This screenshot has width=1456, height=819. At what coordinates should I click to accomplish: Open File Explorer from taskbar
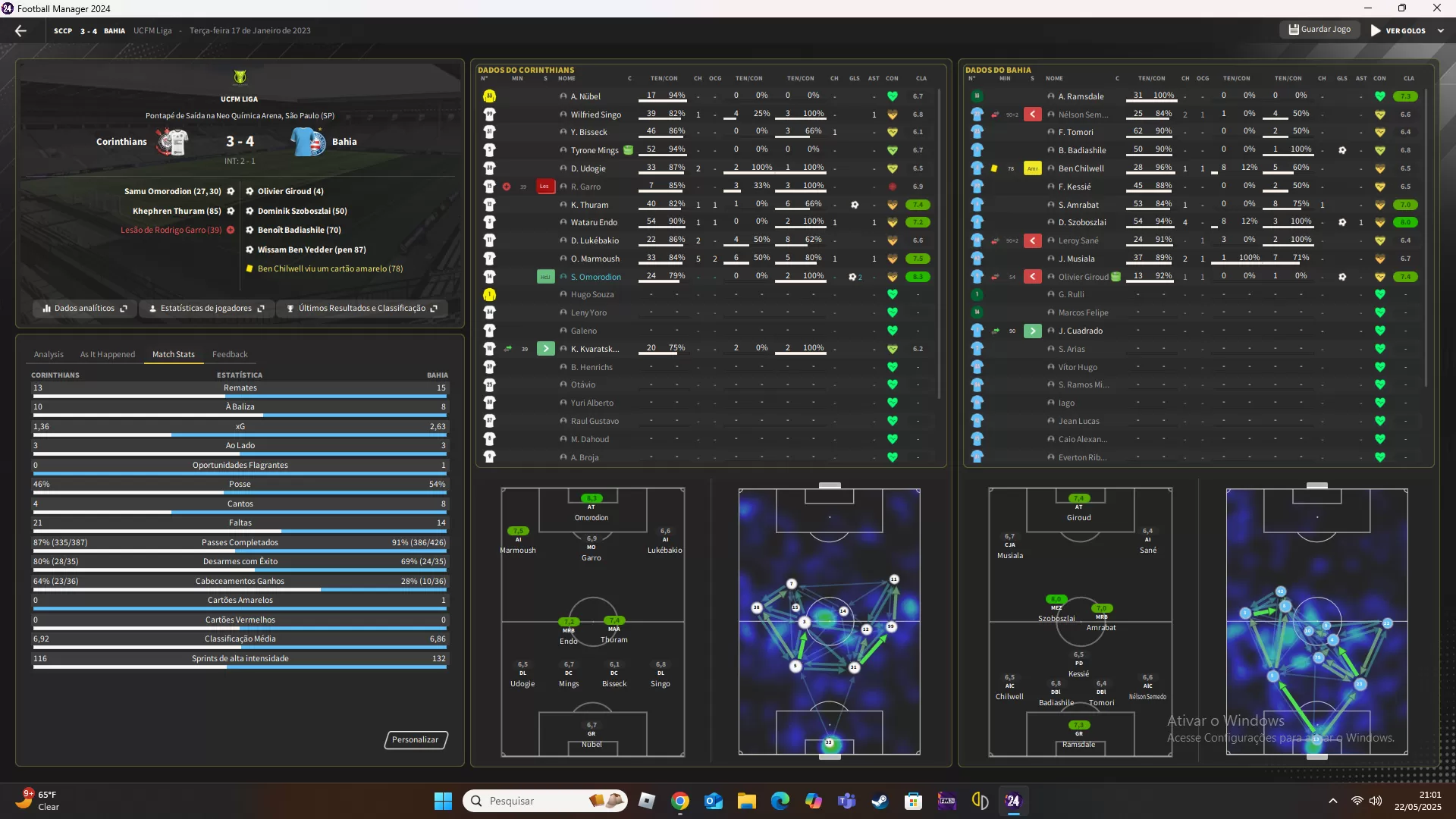click(x=747, y=801)
